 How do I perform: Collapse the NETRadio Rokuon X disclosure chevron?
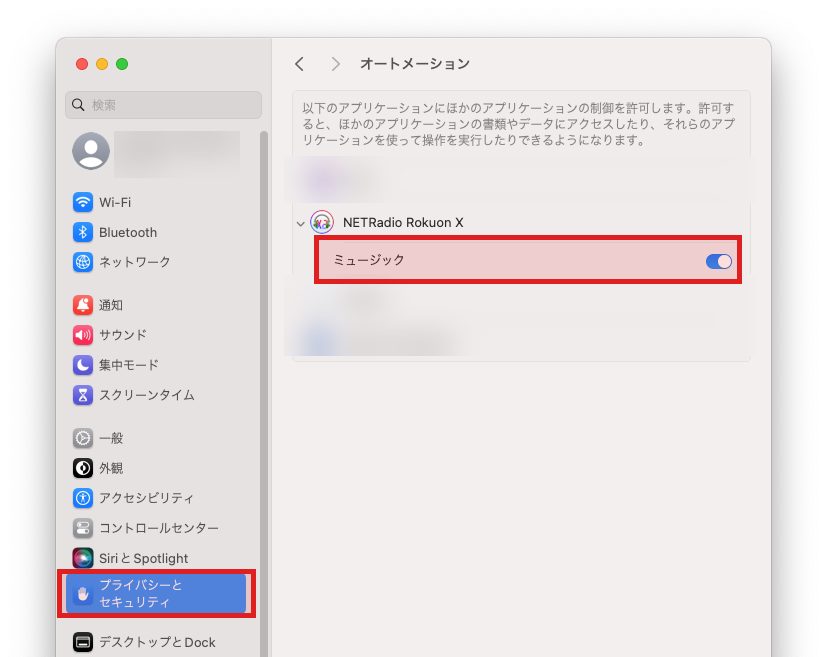(300, 223)
